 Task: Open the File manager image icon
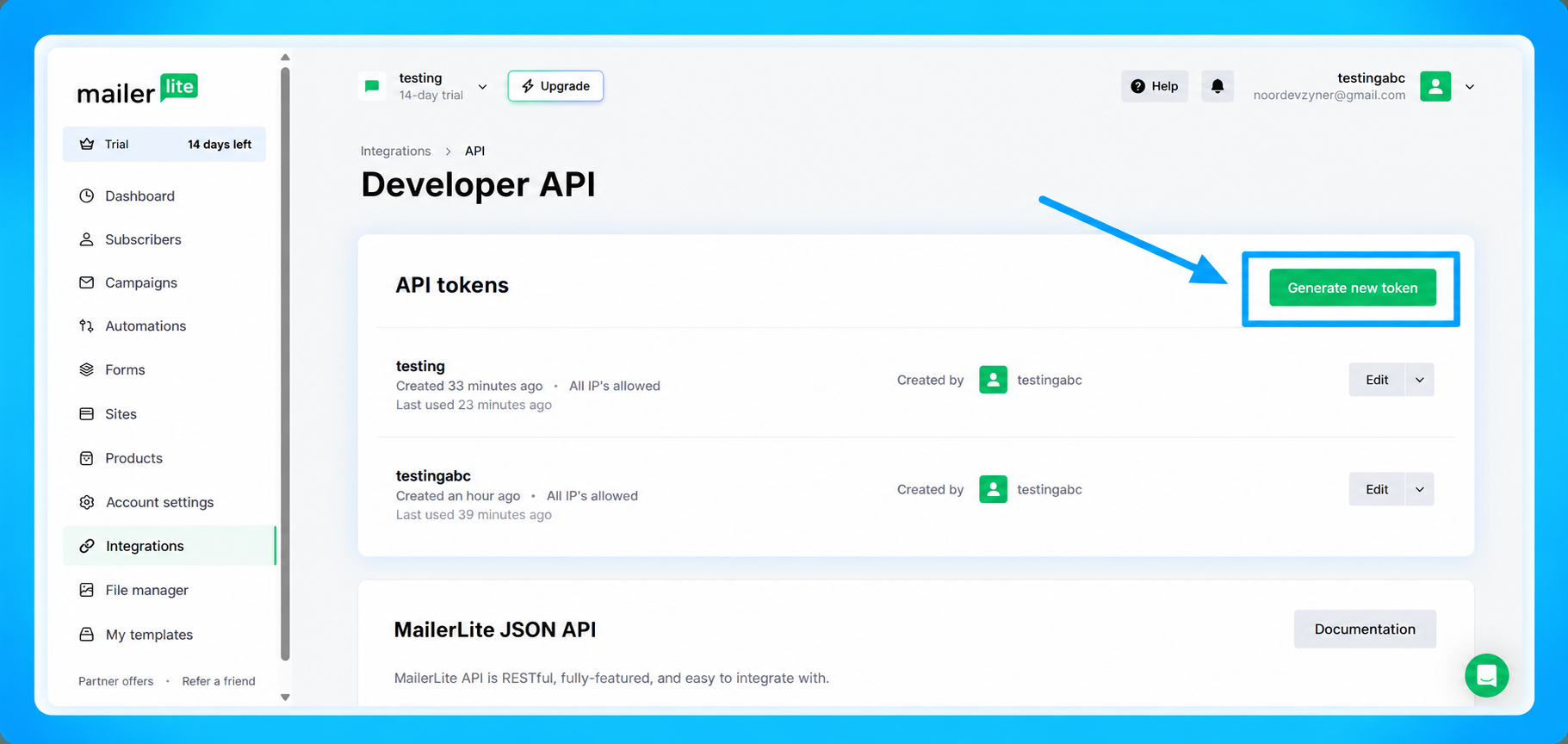[86, 590]
